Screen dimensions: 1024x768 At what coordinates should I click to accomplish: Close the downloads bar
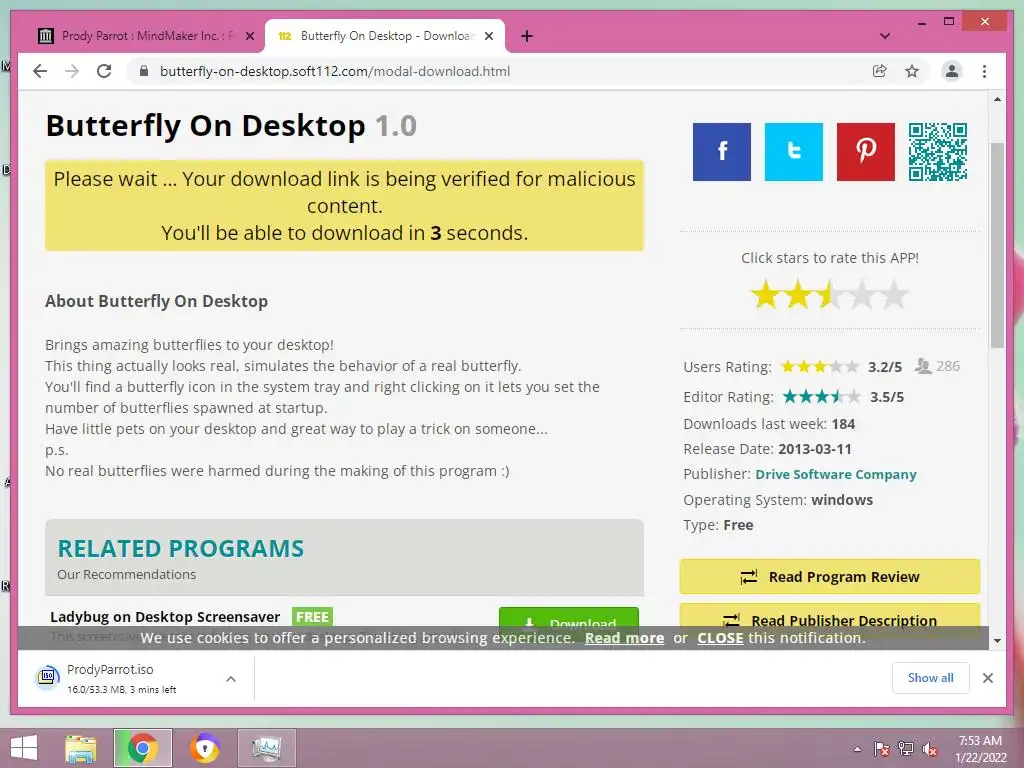click(987, 678)
